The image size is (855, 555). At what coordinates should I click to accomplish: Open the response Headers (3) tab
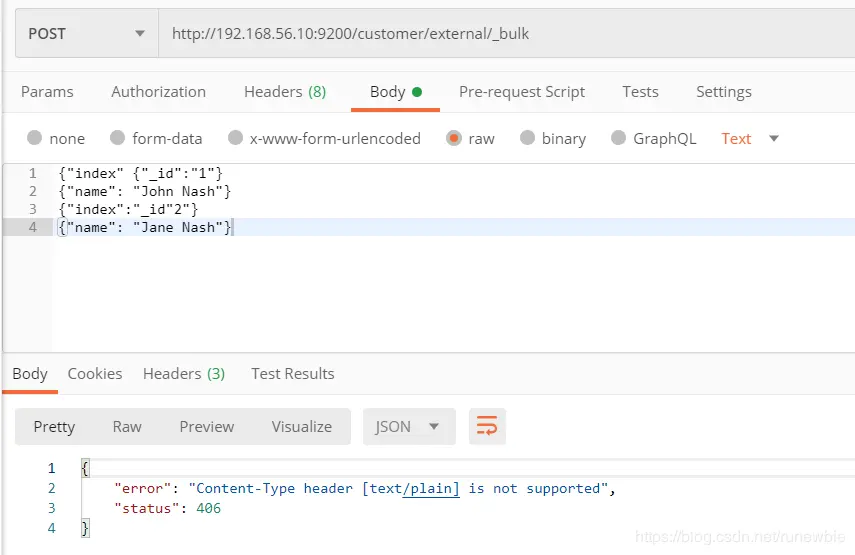click(184, 374)
